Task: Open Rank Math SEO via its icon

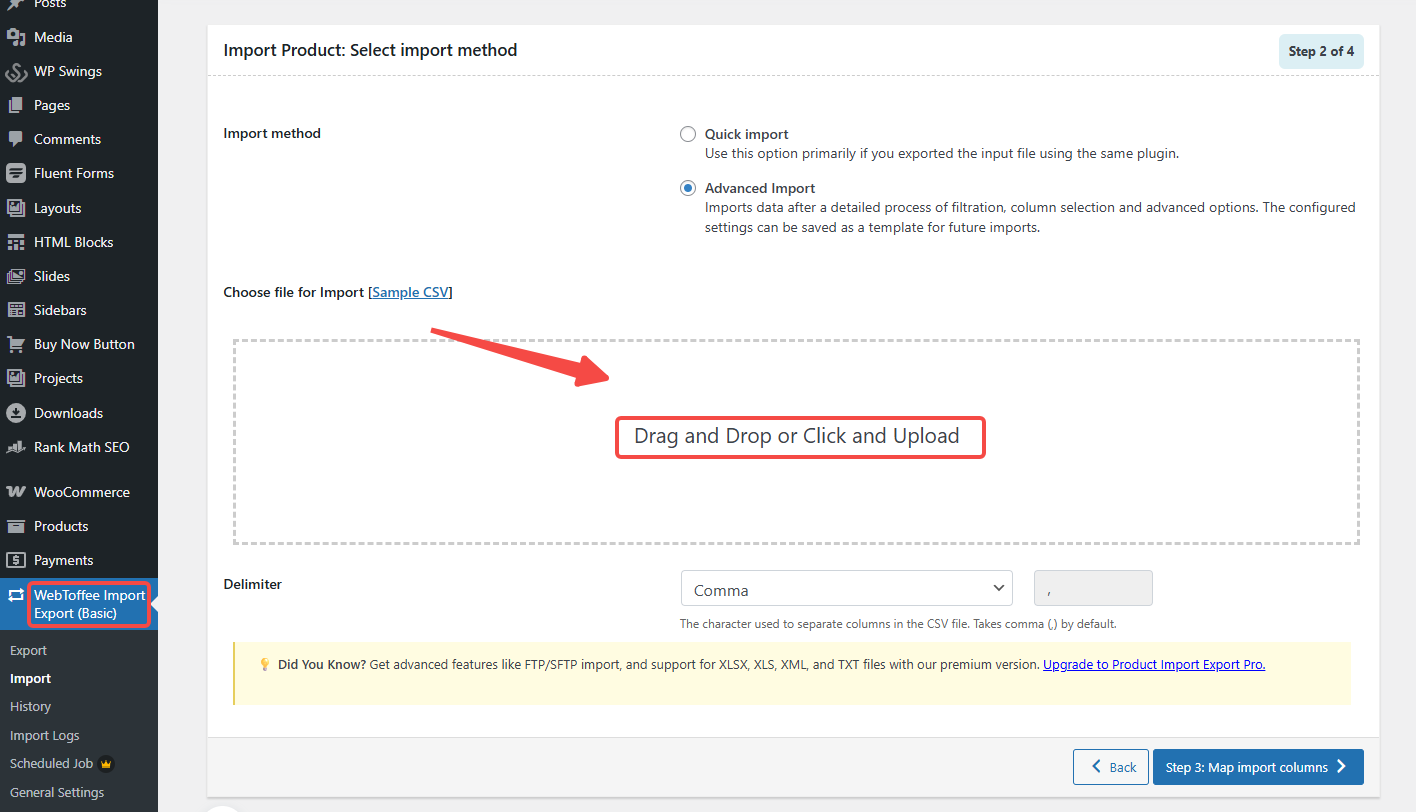Action: click(16, 447)
